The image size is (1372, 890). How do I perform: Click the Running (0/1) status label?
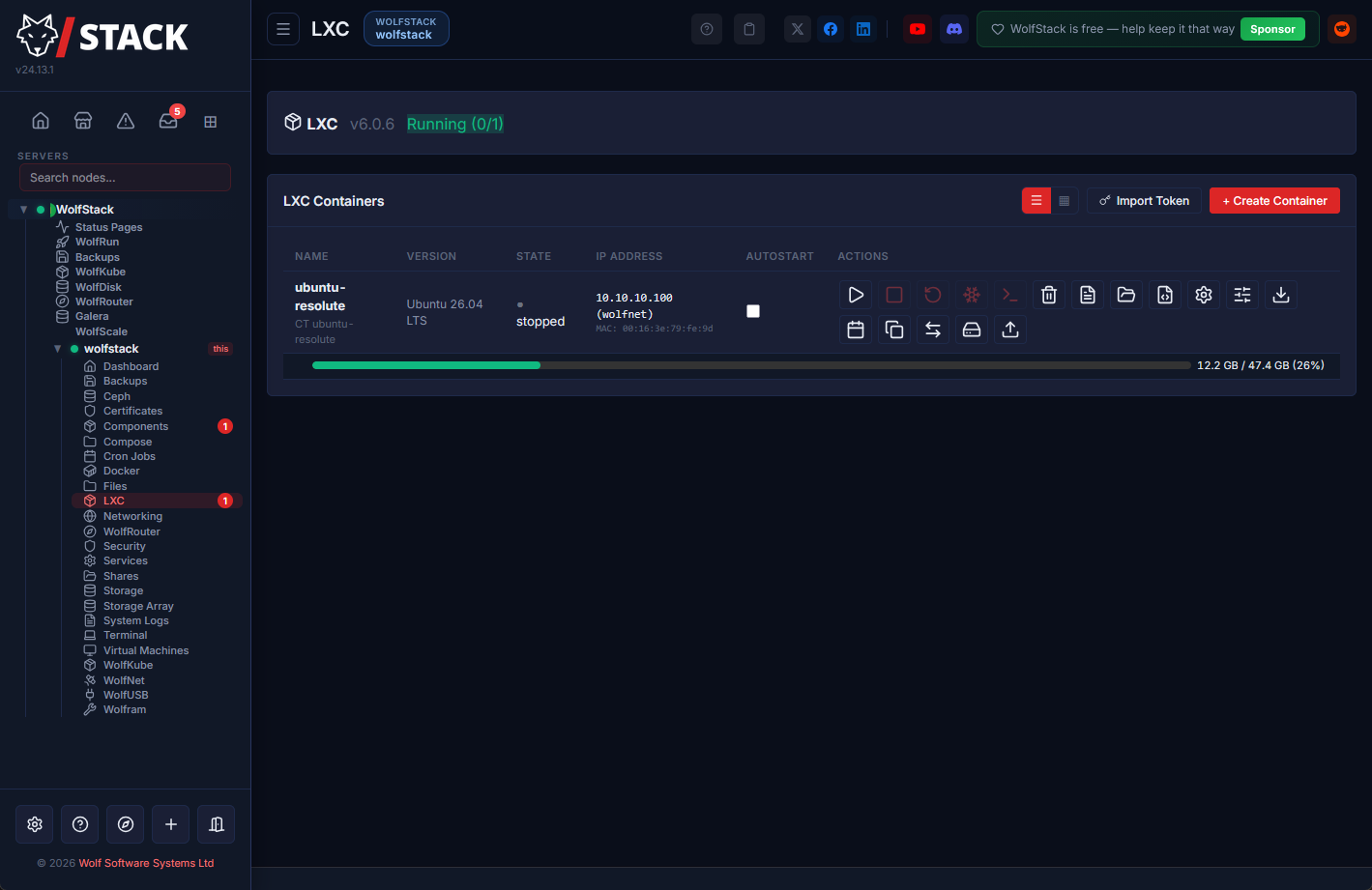[454, 124]
